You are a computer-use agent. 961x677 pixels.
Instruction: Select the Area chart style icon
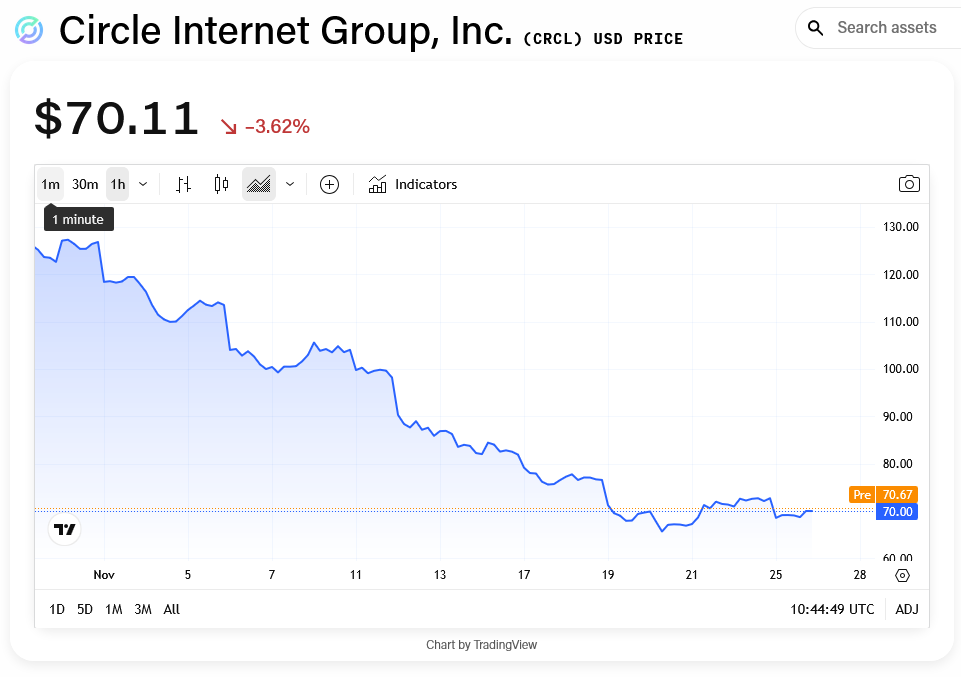(x=259, y=184)
